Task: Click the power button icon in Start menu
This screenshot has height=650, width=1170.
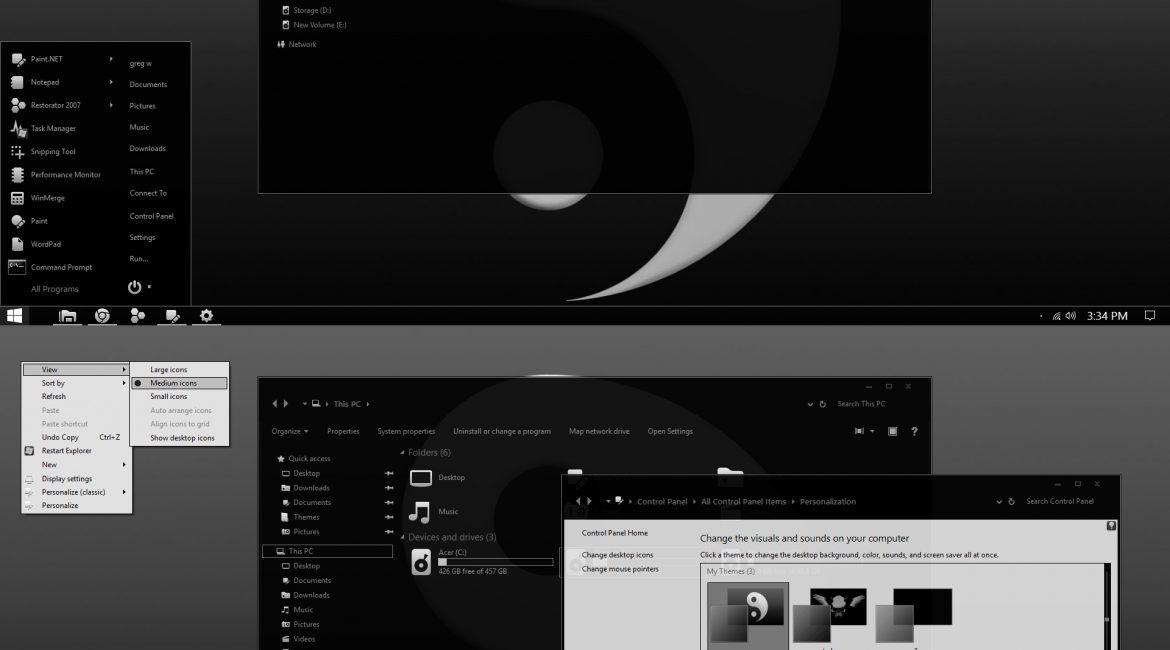Action: [134, 287]
